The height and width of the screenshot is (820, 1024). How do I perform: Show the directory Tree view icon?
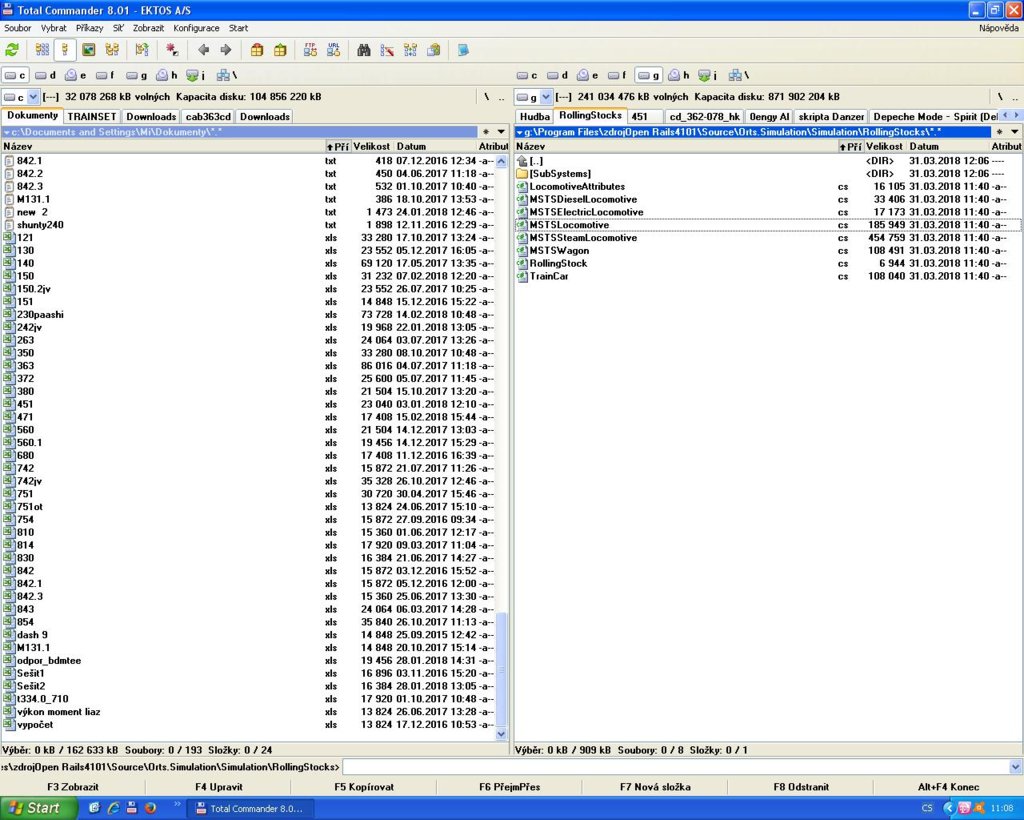click(112, 50)
